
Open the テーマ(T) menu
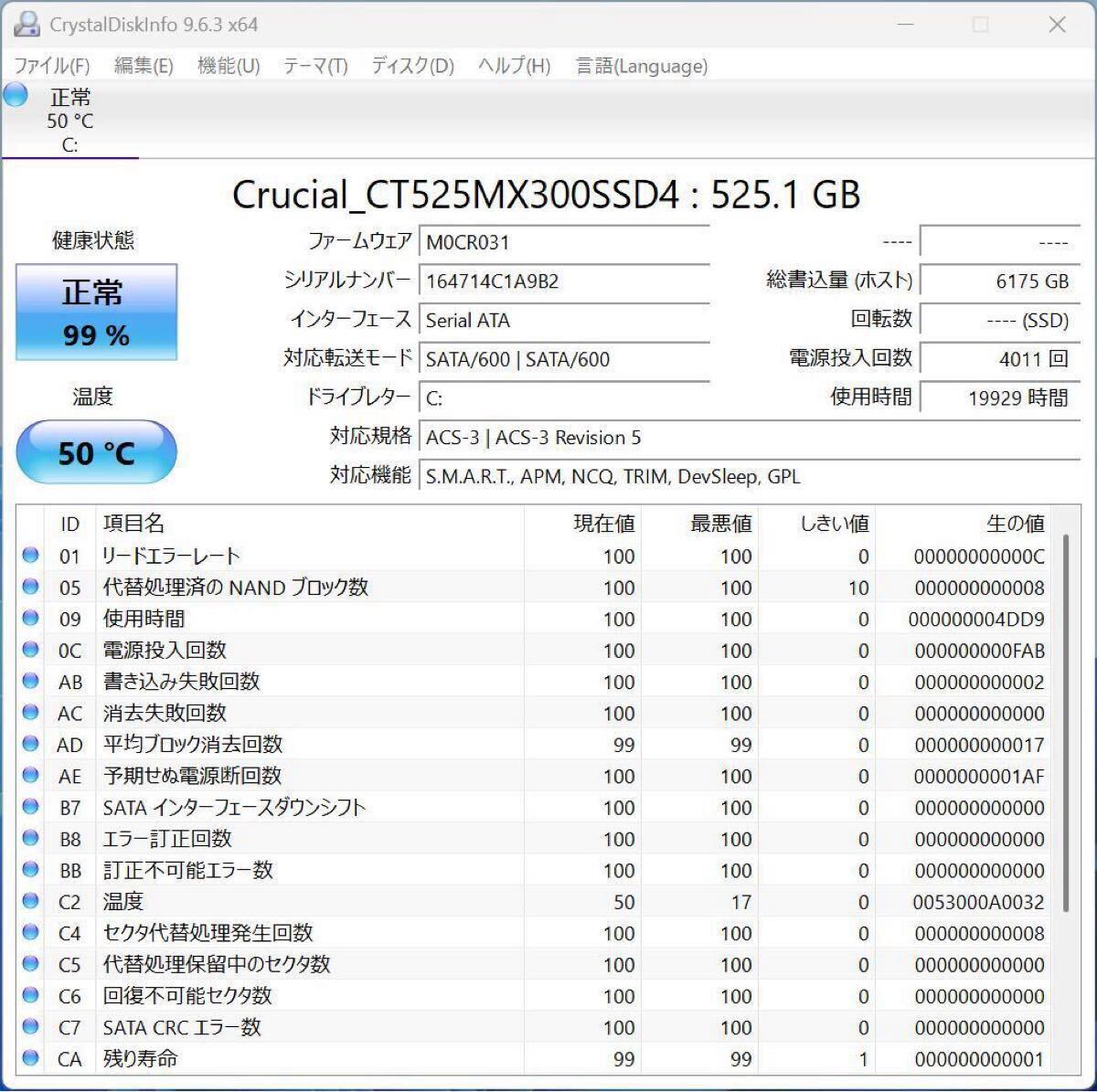point(315,66)
